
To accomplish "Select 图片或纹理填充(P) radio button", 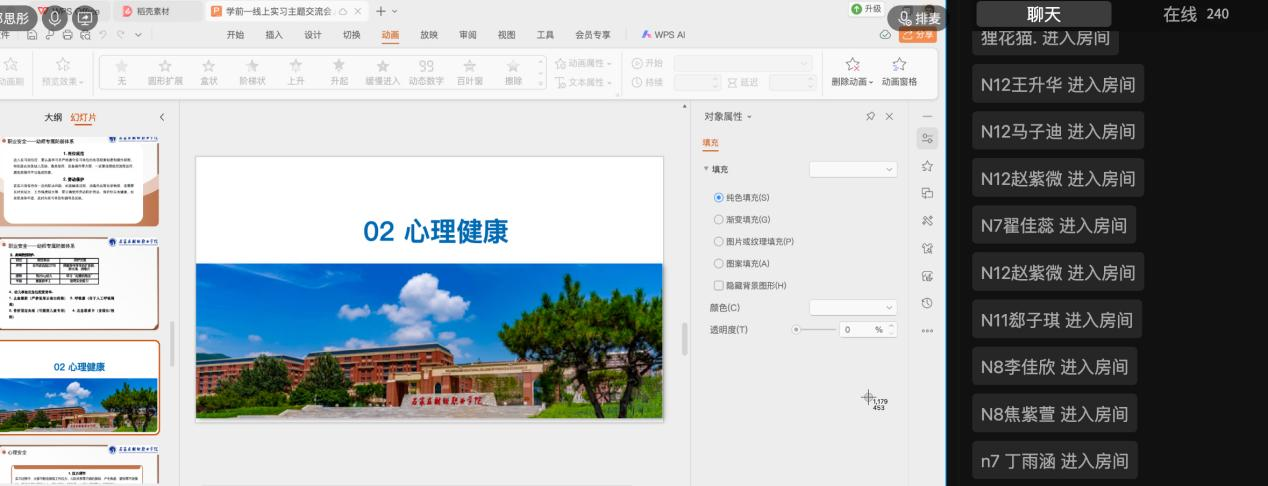I will pyautogui.click(x=718, y=241).
